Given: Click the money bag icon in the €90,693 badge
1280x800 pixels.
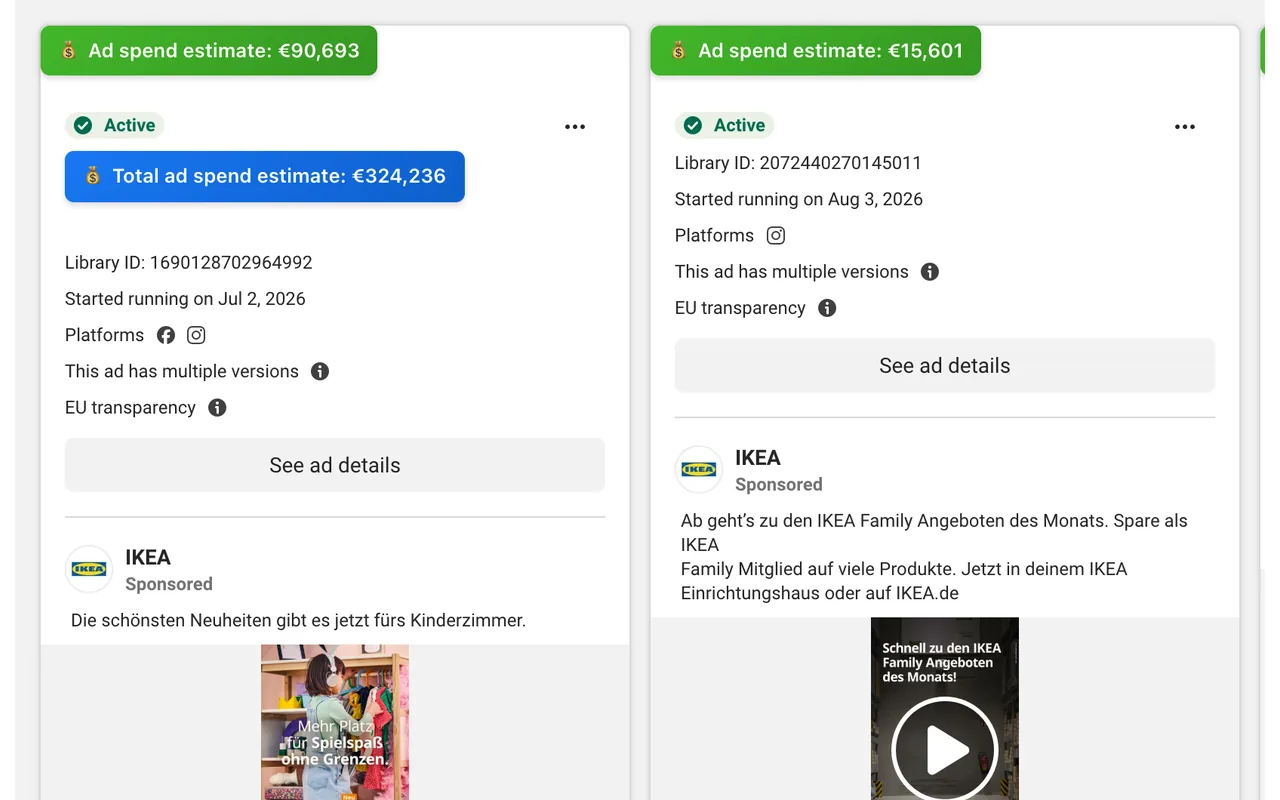Looking at the screenshot, I should (69, 50).
